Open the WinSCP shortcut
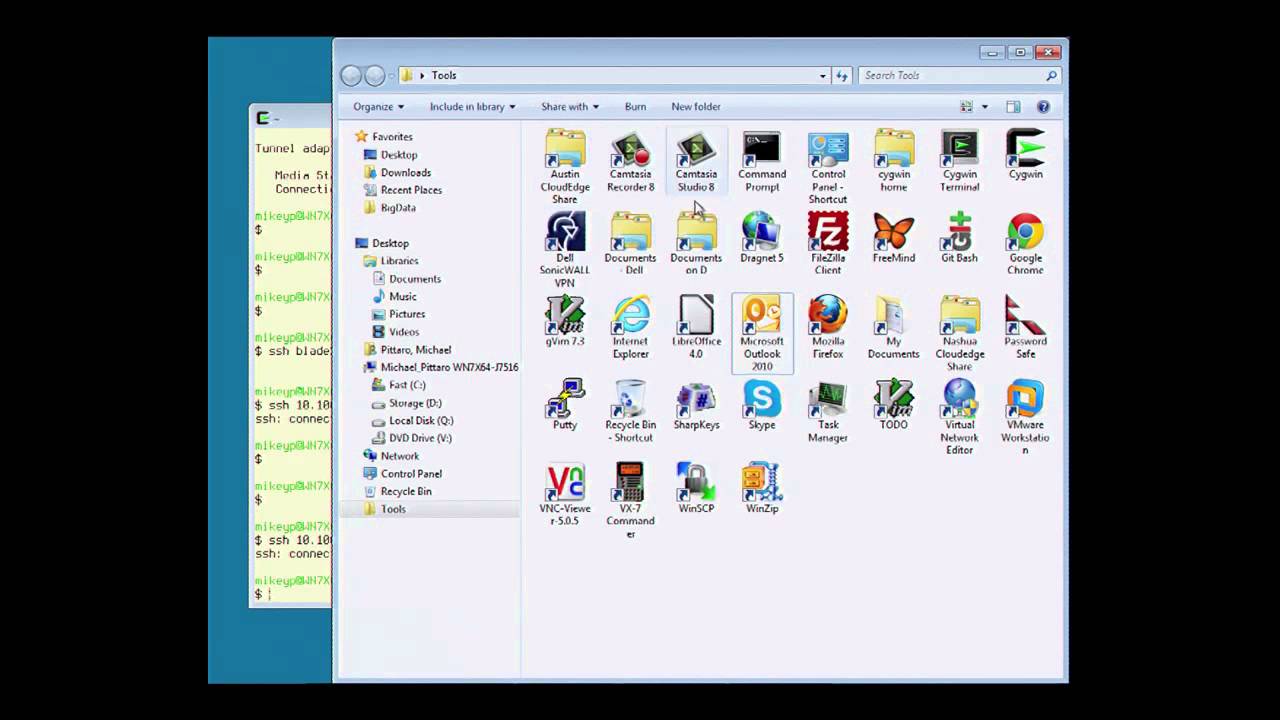The height and width of the screenshot is (720, 1280). (x=696, y=488)
